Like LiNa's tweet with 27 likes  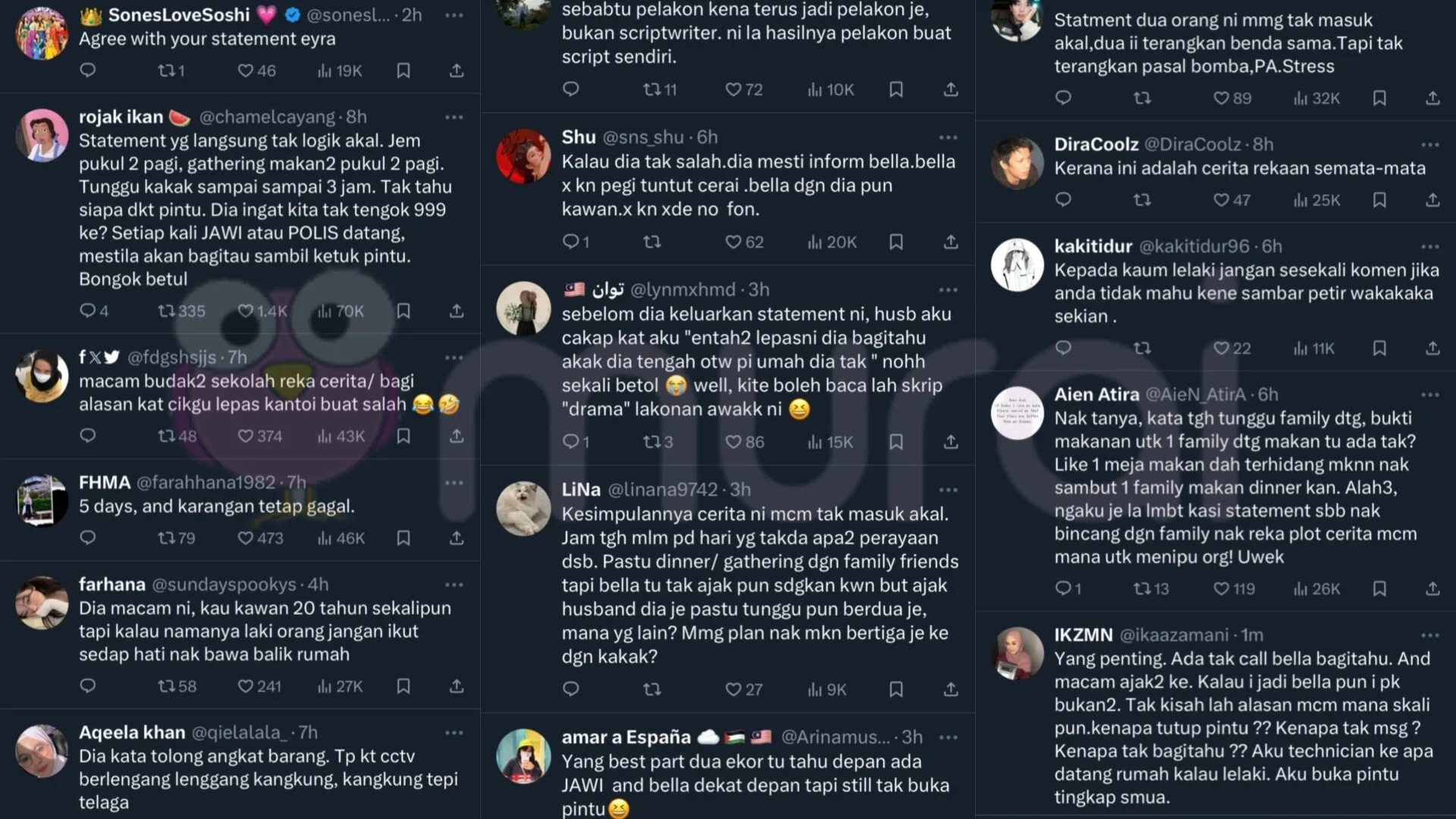point(743,690)
